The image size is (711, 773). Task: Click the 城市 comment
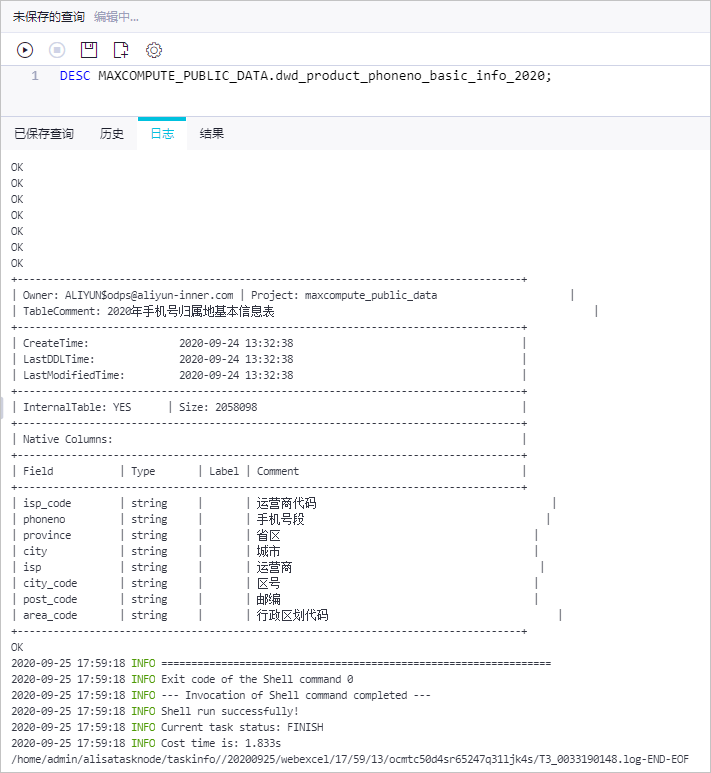[x=269, y=551]
